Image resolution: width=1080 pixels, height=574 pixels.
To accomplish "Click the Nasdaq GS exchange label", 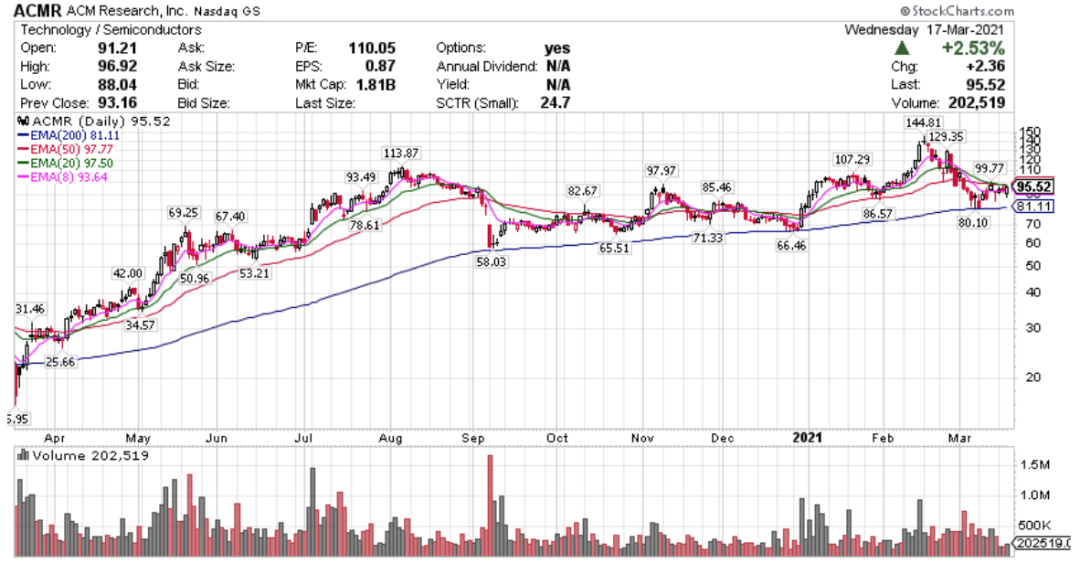I will point(227,12).
